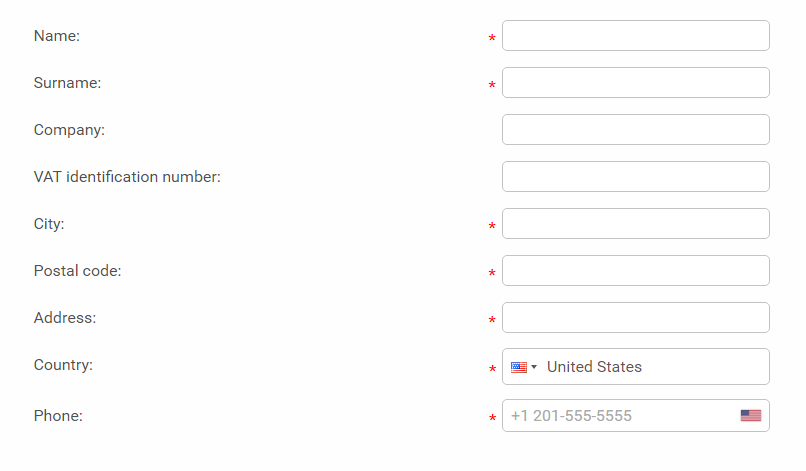Click the "Phone:" label text
This screenshot has height=471, width=806.
[58, 415]
